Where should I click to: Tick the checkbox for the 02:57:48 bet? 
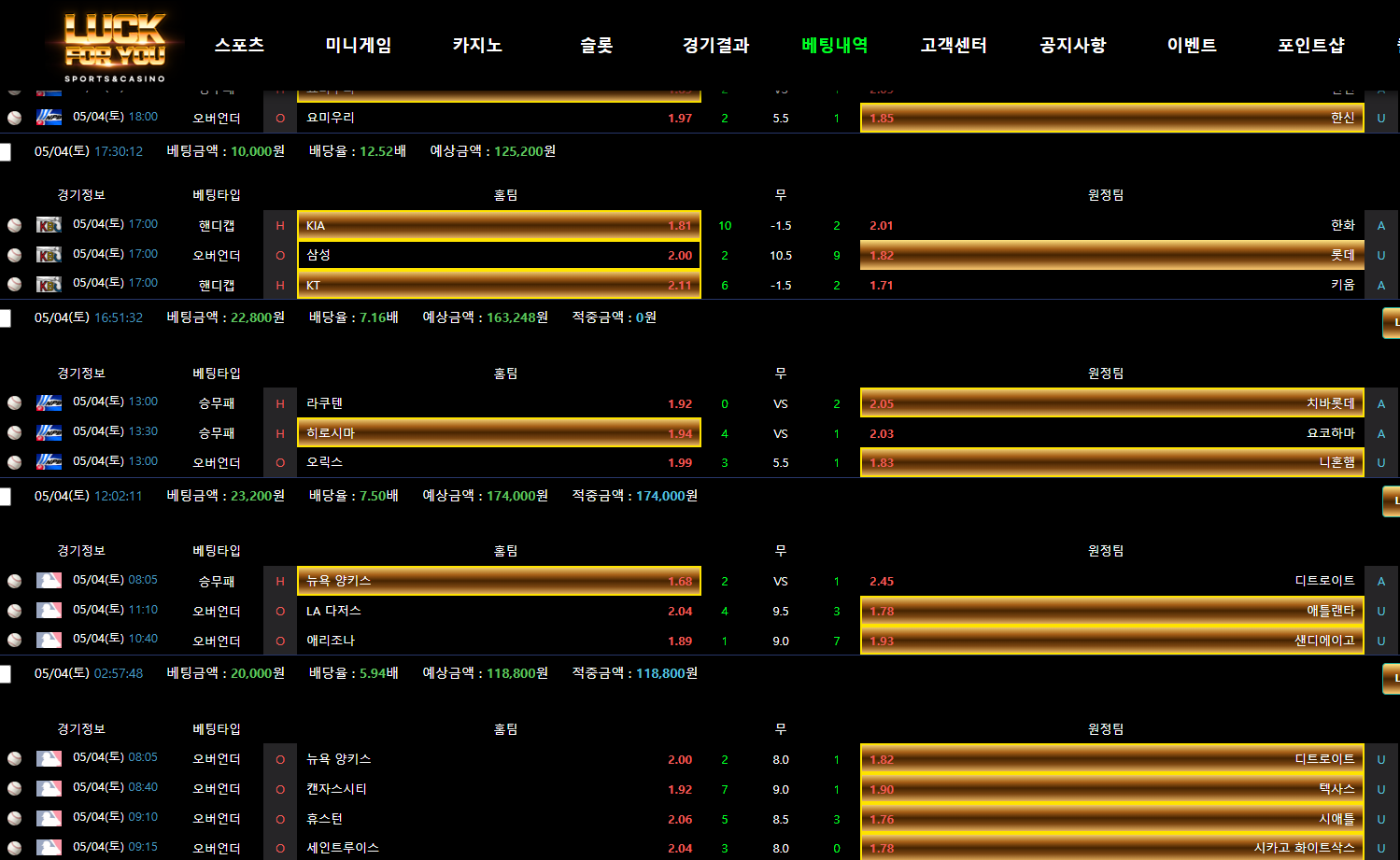pos(5,674)
